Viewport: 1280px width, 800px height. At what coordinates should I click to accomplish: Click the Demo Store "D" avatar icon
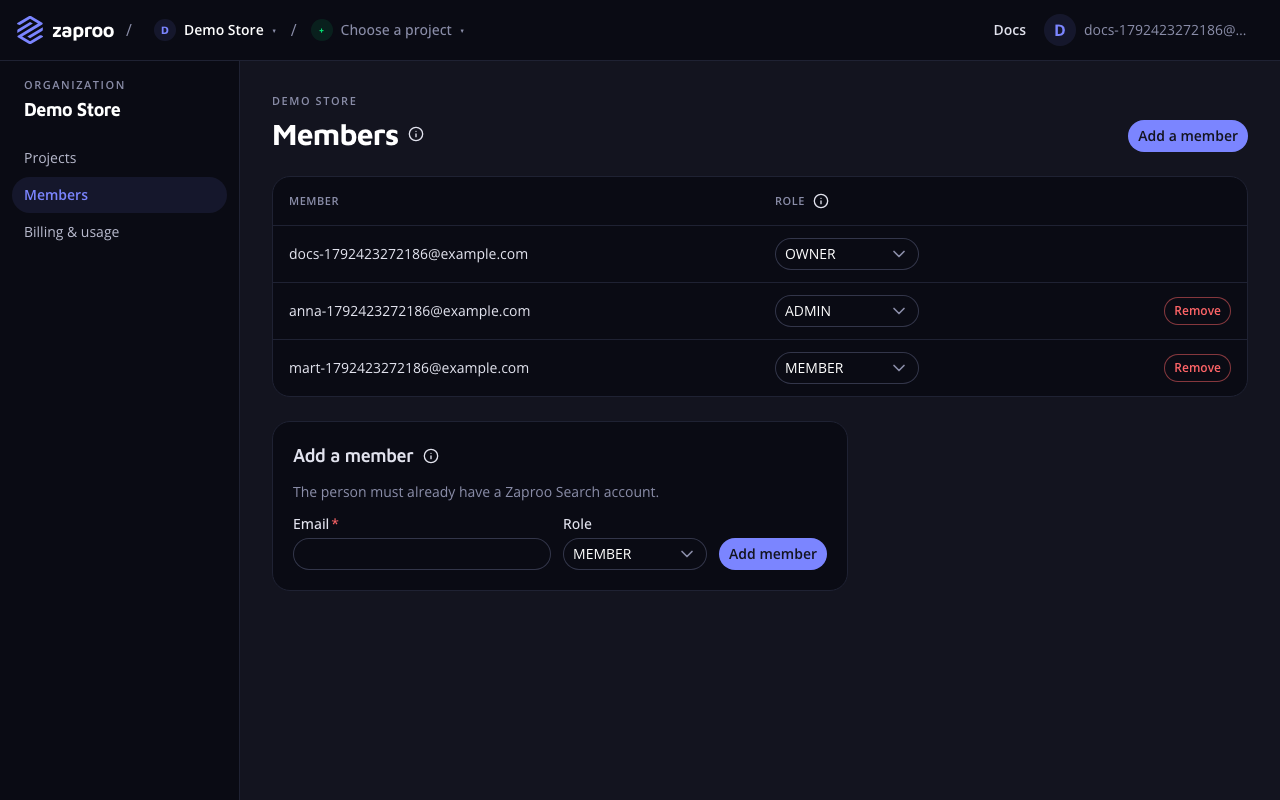(165, 30)
